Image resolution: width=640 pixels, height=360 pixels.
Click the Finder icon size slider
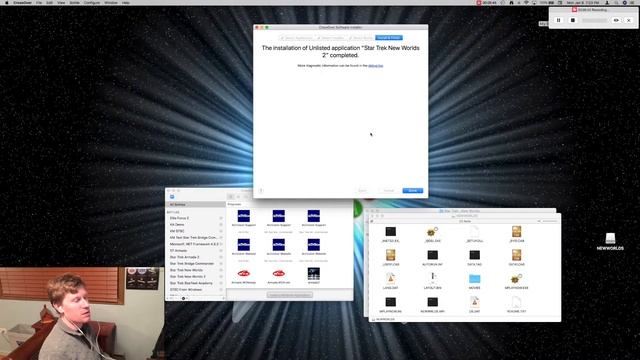point(549,221)
